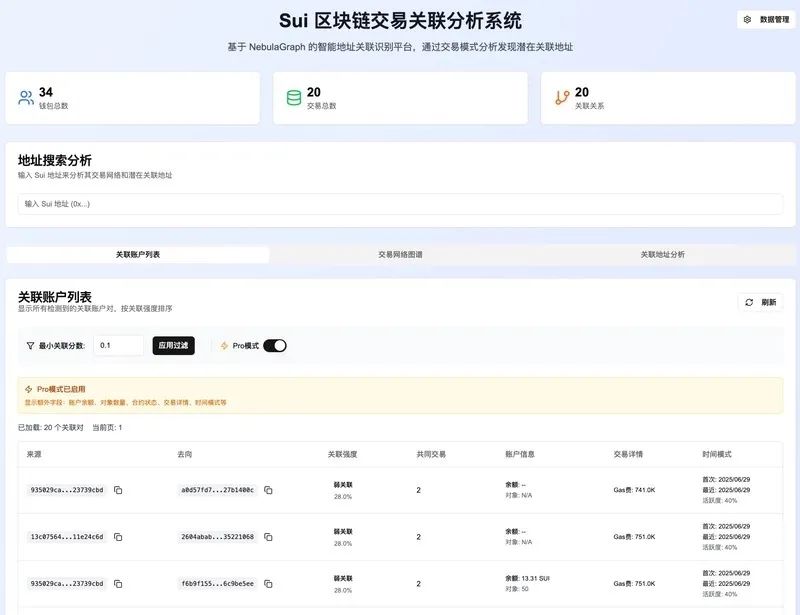Toggle the Pro模式 switch off
800x615 pixels.
(274, 346)
